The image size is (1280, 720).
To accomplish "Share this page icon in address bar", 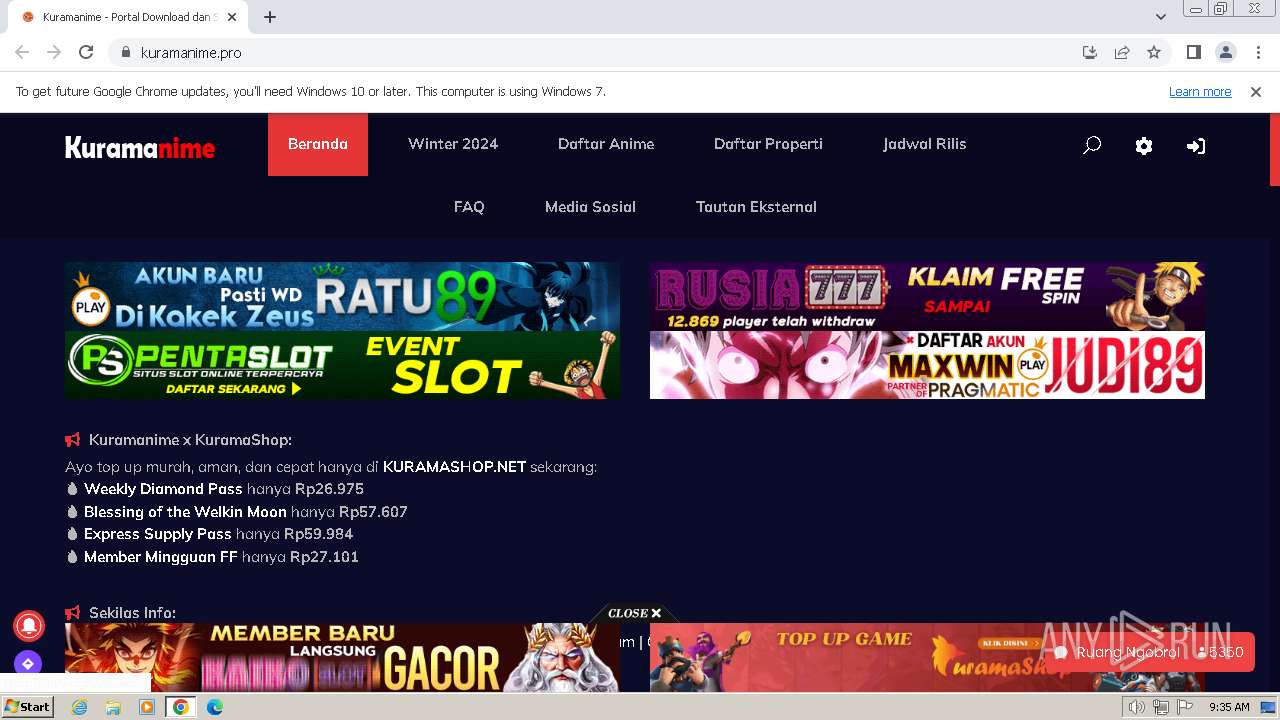I will [1122, 52].
